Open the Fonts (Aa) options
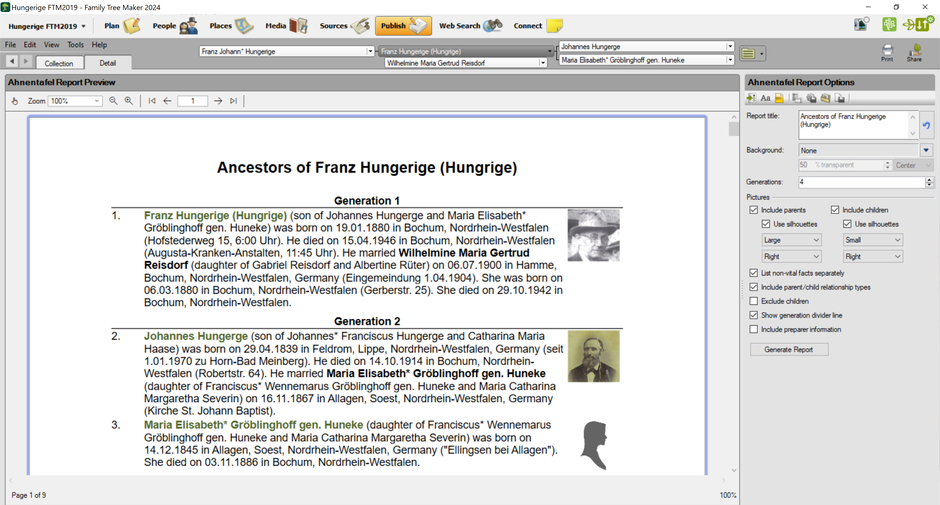Image resolution: width=940 pixels, height=505 pixels. pos(766,98)
